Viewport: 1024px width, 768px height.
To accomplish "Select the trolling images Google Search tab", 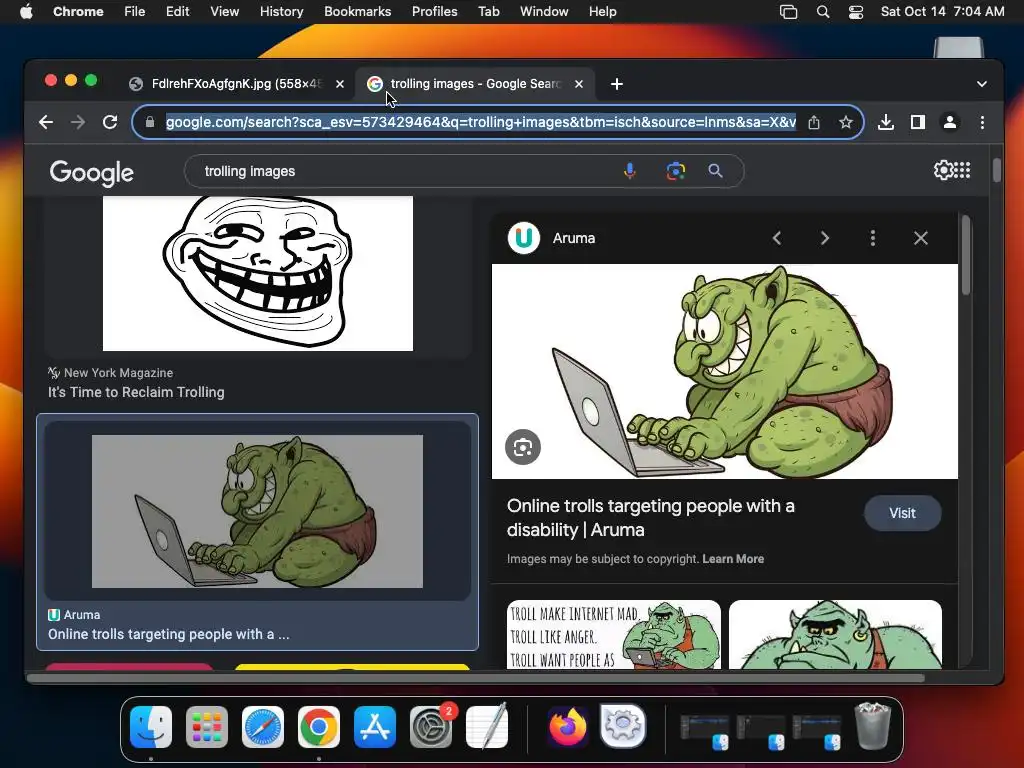I will (x=475, y=84).
